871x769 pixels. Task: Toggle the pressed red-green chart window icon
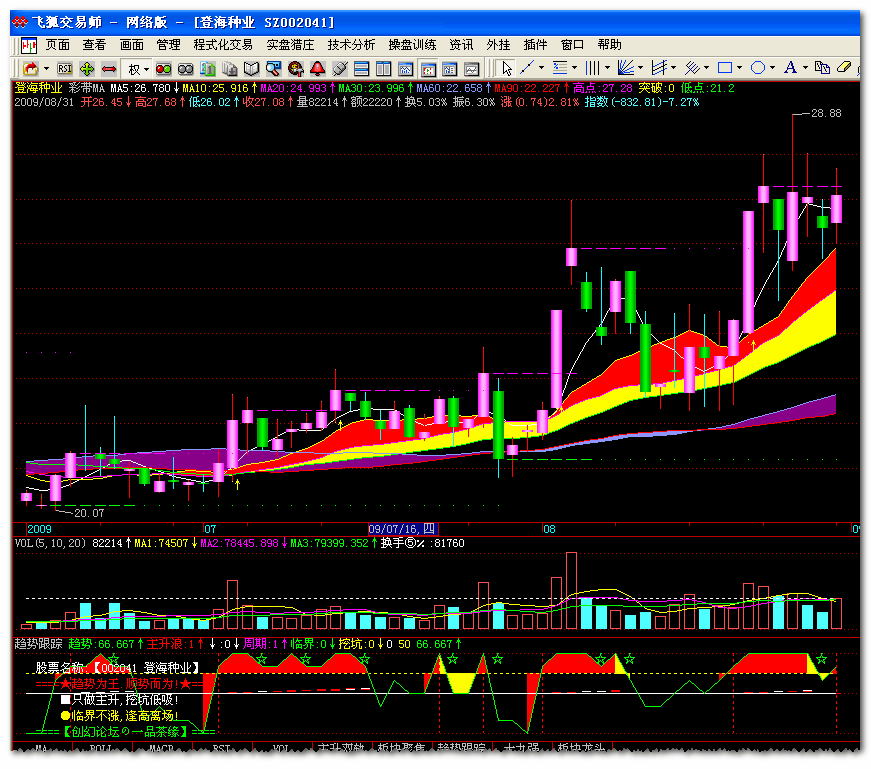428,69
